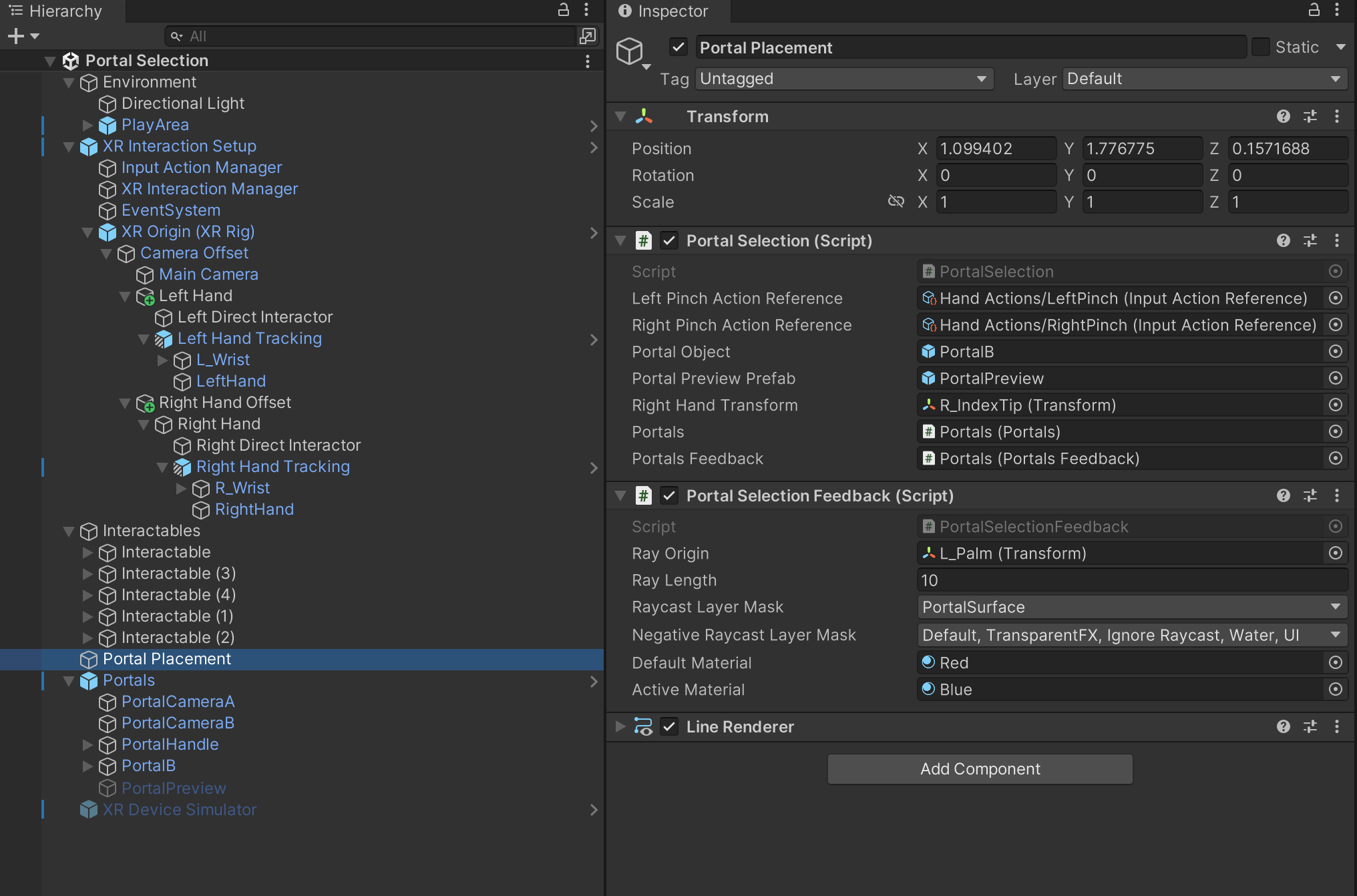Expand the Line Renderer component foldout

620,727
